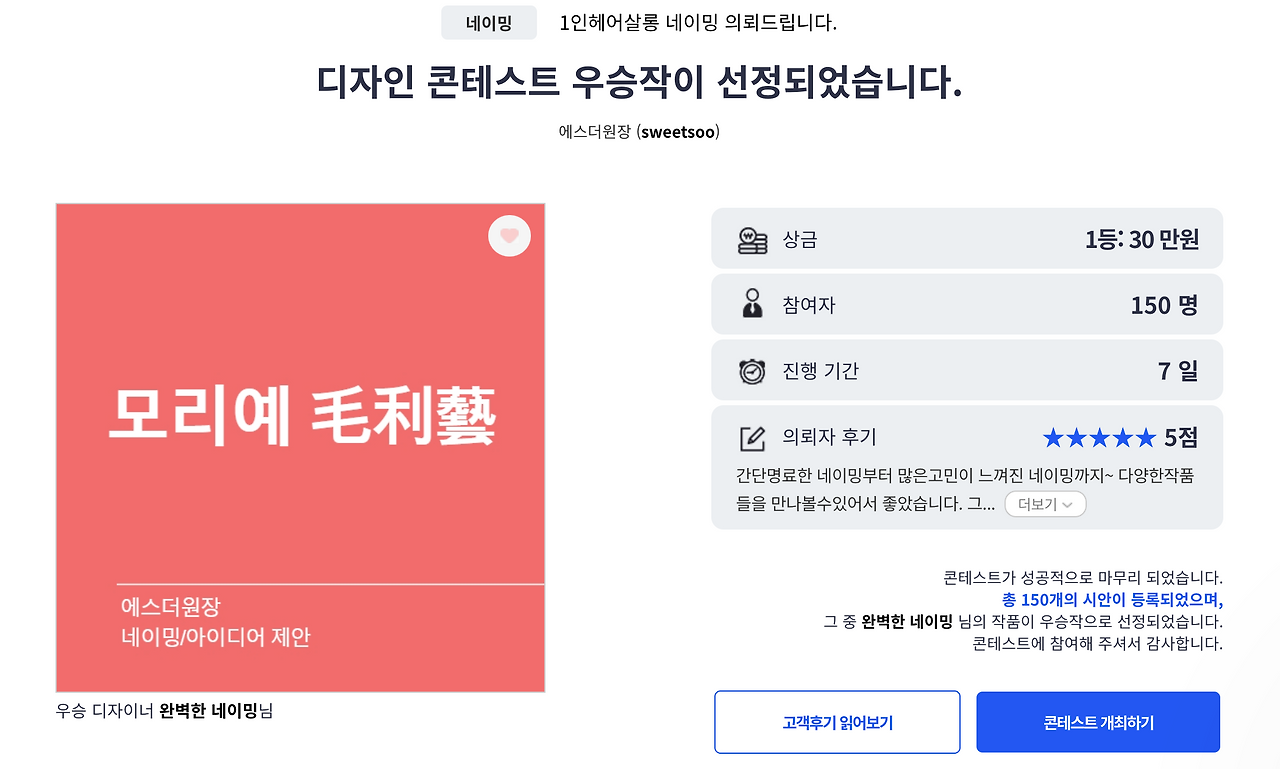The image size is (1280, 769).
Task: Click the coin stack prize money icon
Action: 753,238
